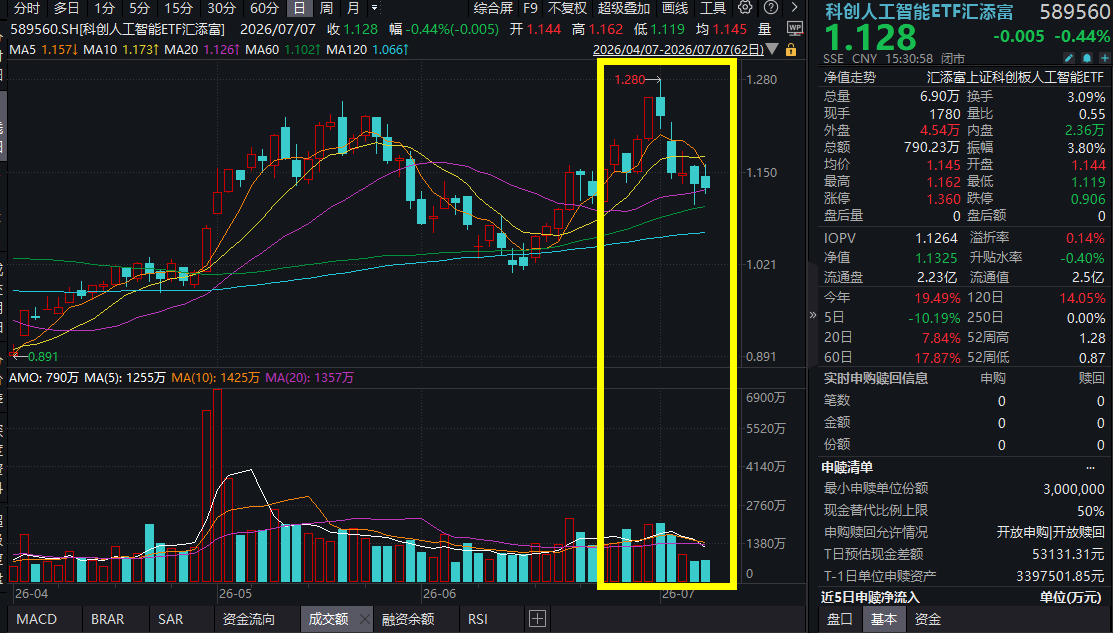The image size is (1113, 633).
Task: Switch to the 资金 tab
Action: coord(928,619)
